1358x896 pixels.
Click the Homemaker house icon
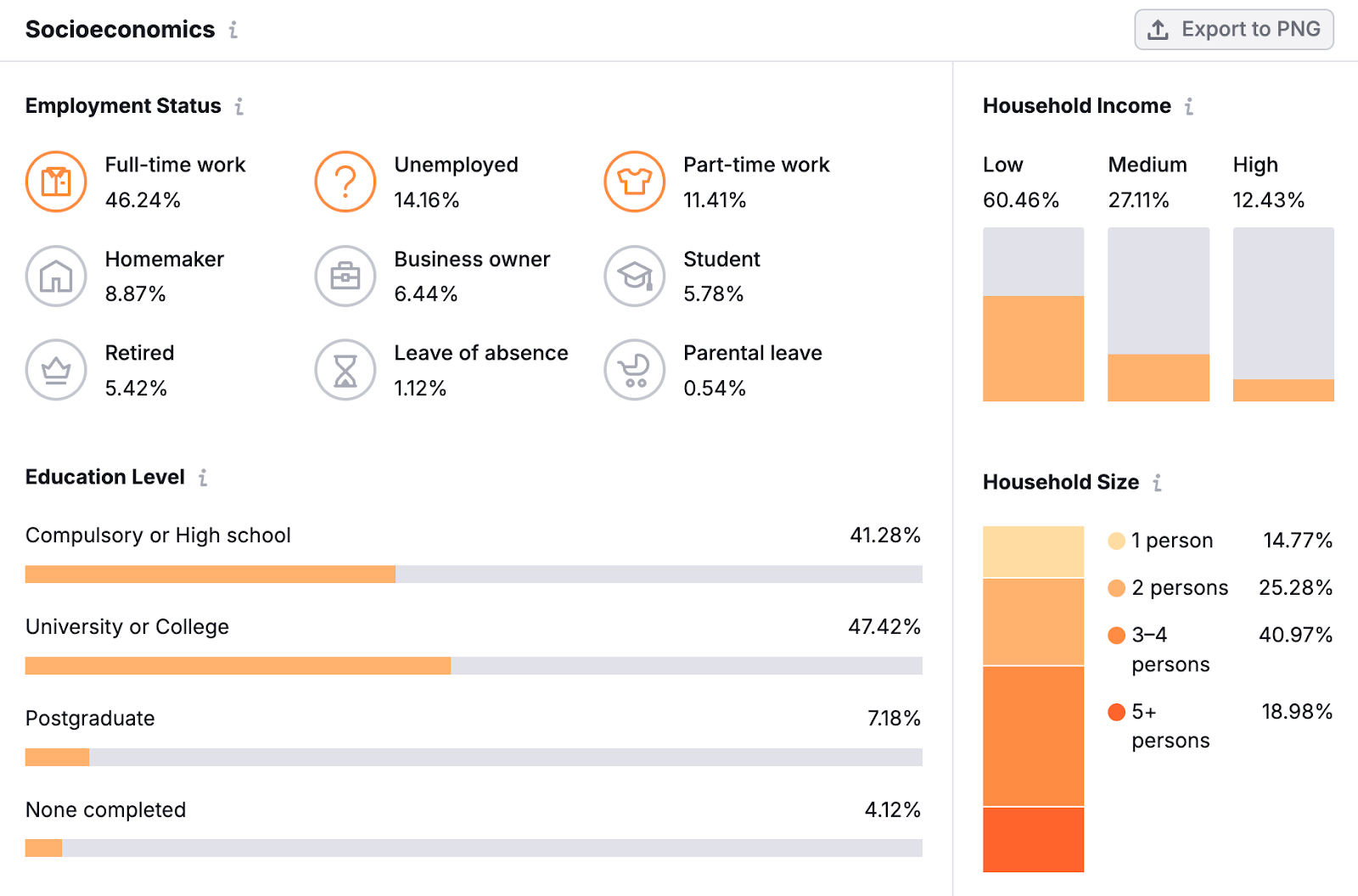pos(55,276)
